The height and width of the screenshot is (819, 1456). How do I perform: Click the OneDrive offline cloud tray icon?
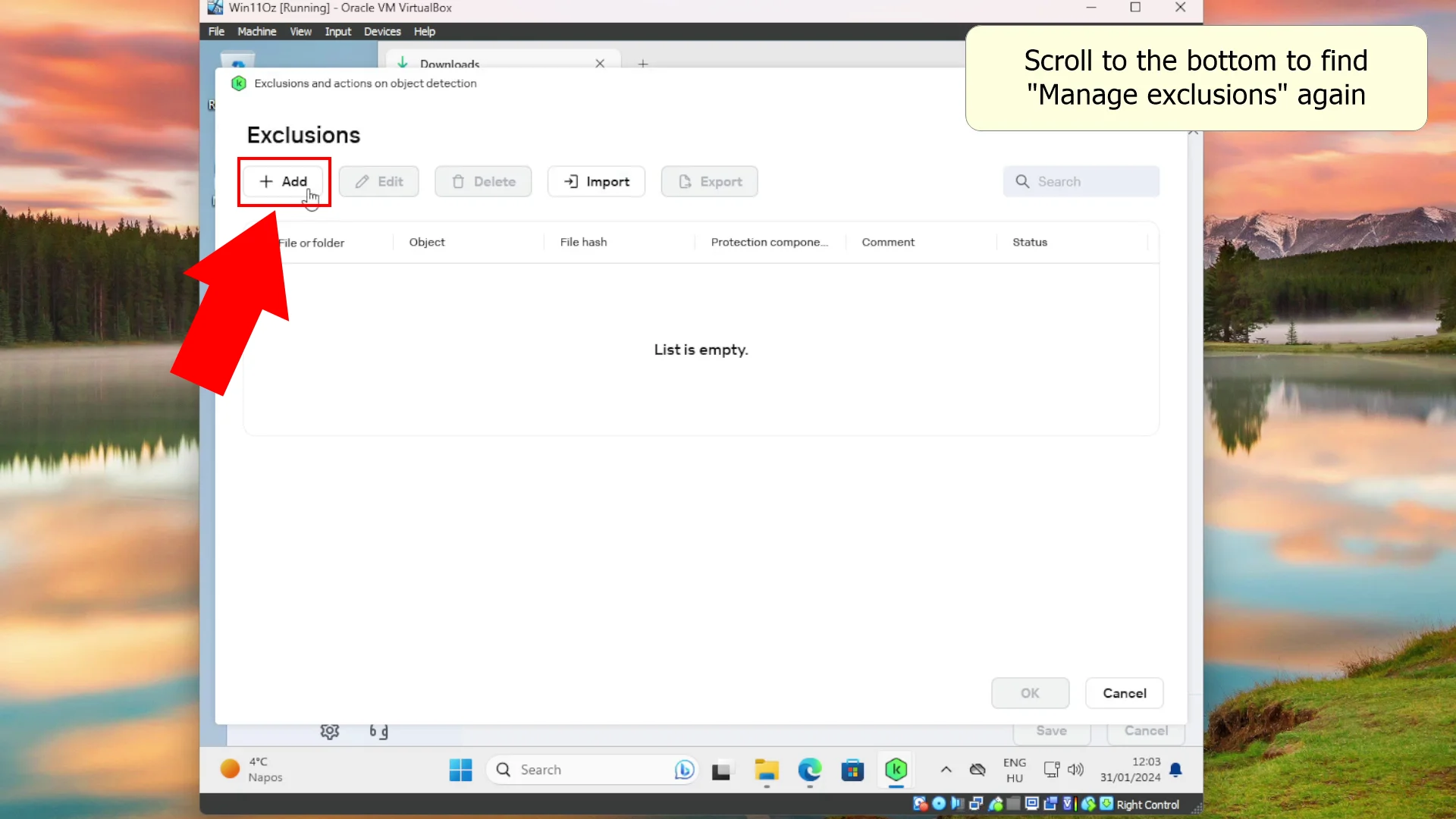tap(977, 770)
